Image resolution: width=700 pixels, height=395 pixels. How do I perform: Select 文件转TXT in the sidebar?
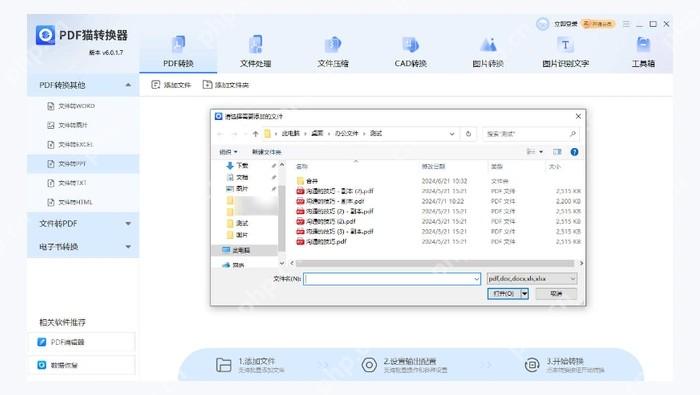pyautogui.click(x=83, y=183)
